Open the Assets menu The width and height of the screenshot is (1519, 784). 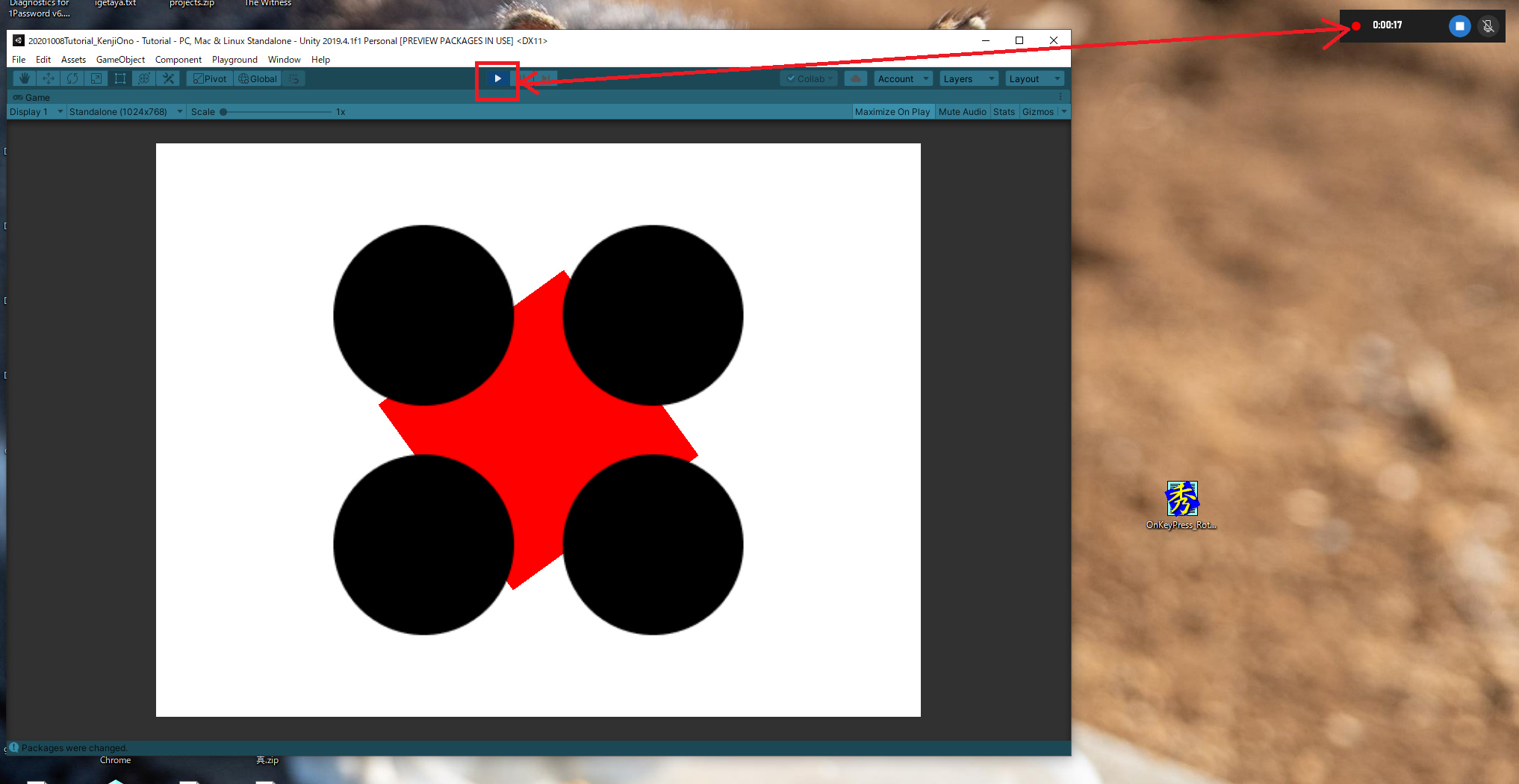point(73,60)
